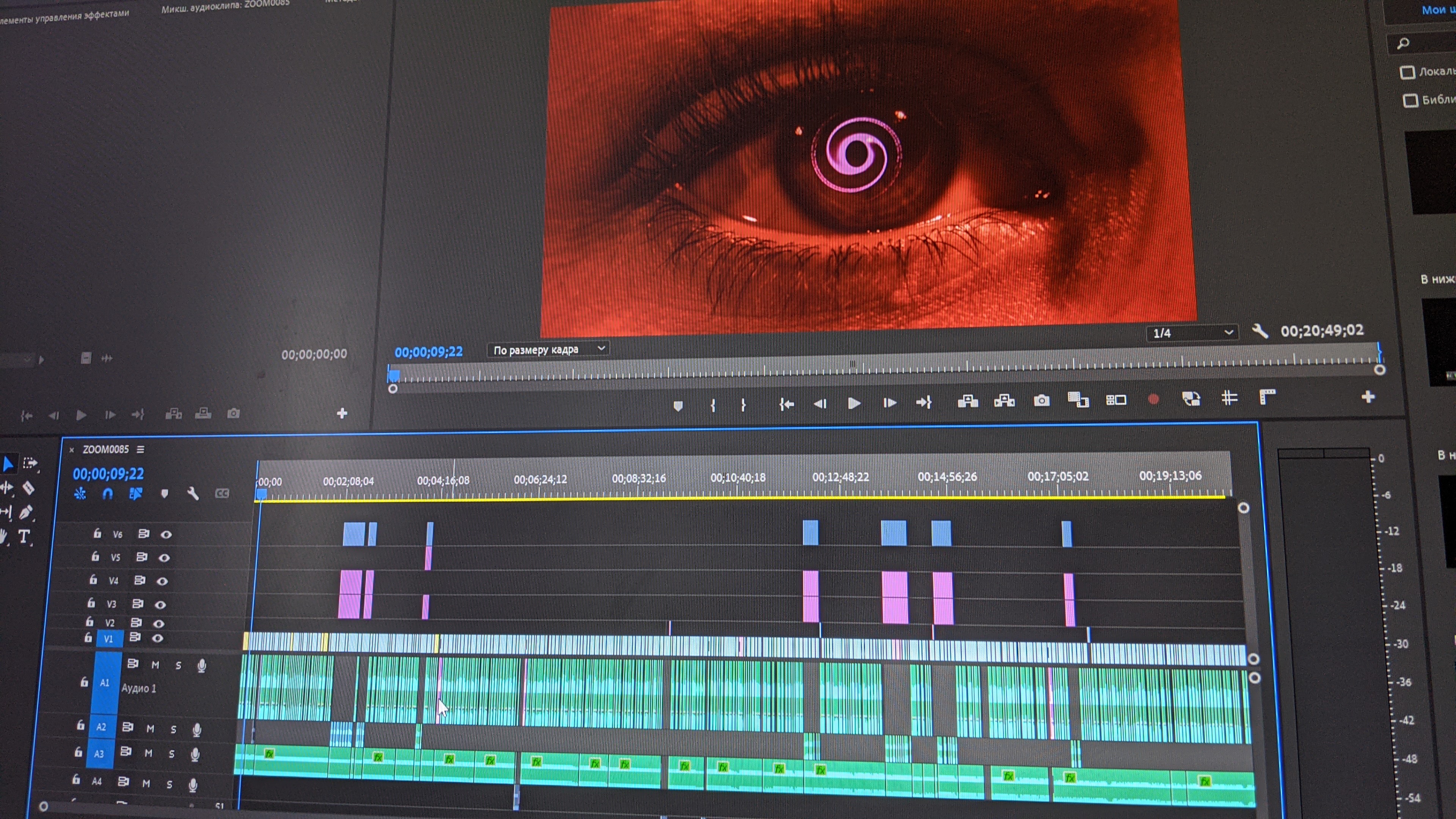Enable voice-over record on track A3
The height and width of the screenshot is (819, 1456).
tap(195, 754)
